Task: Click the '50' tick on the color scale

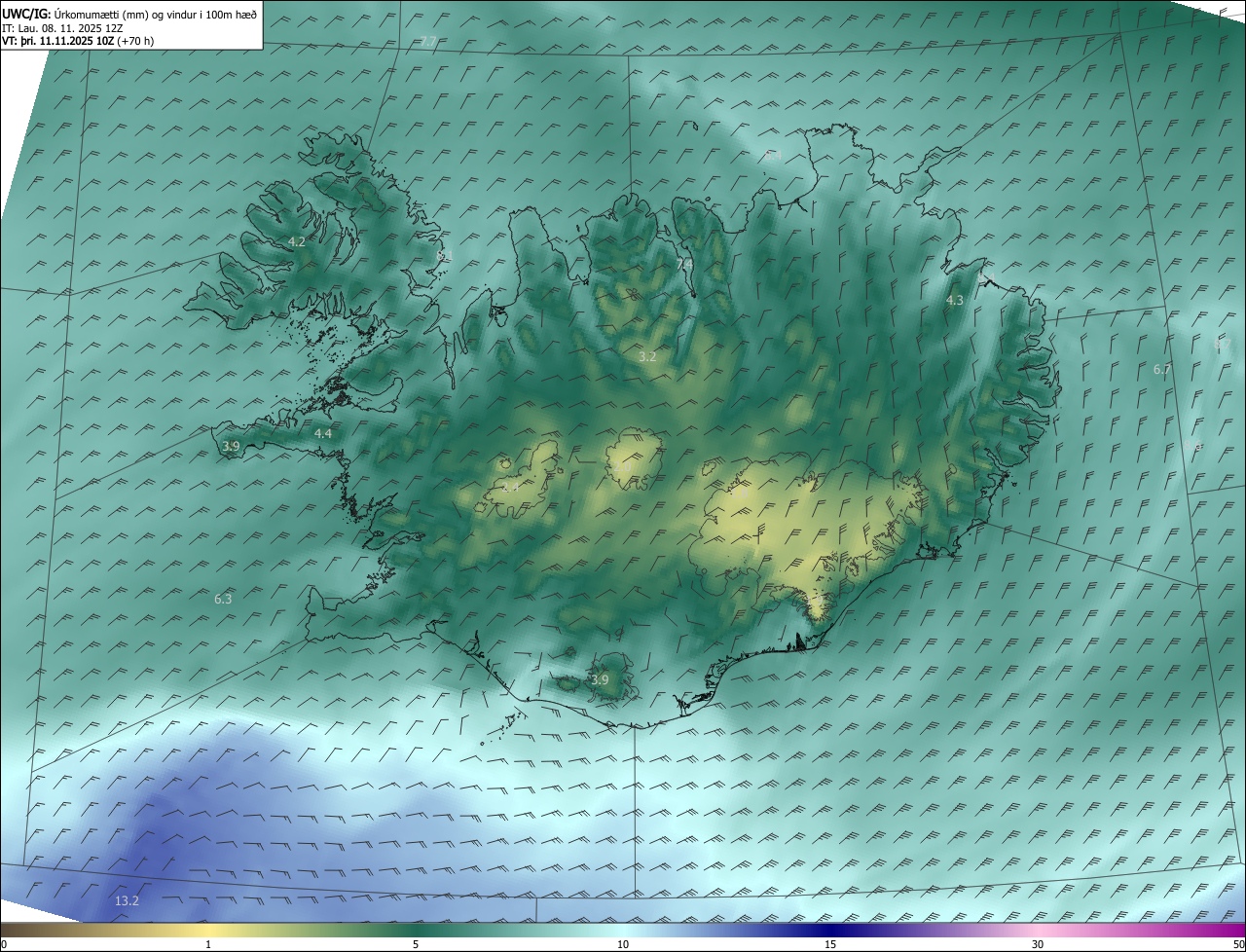Action: (1238, 944)
